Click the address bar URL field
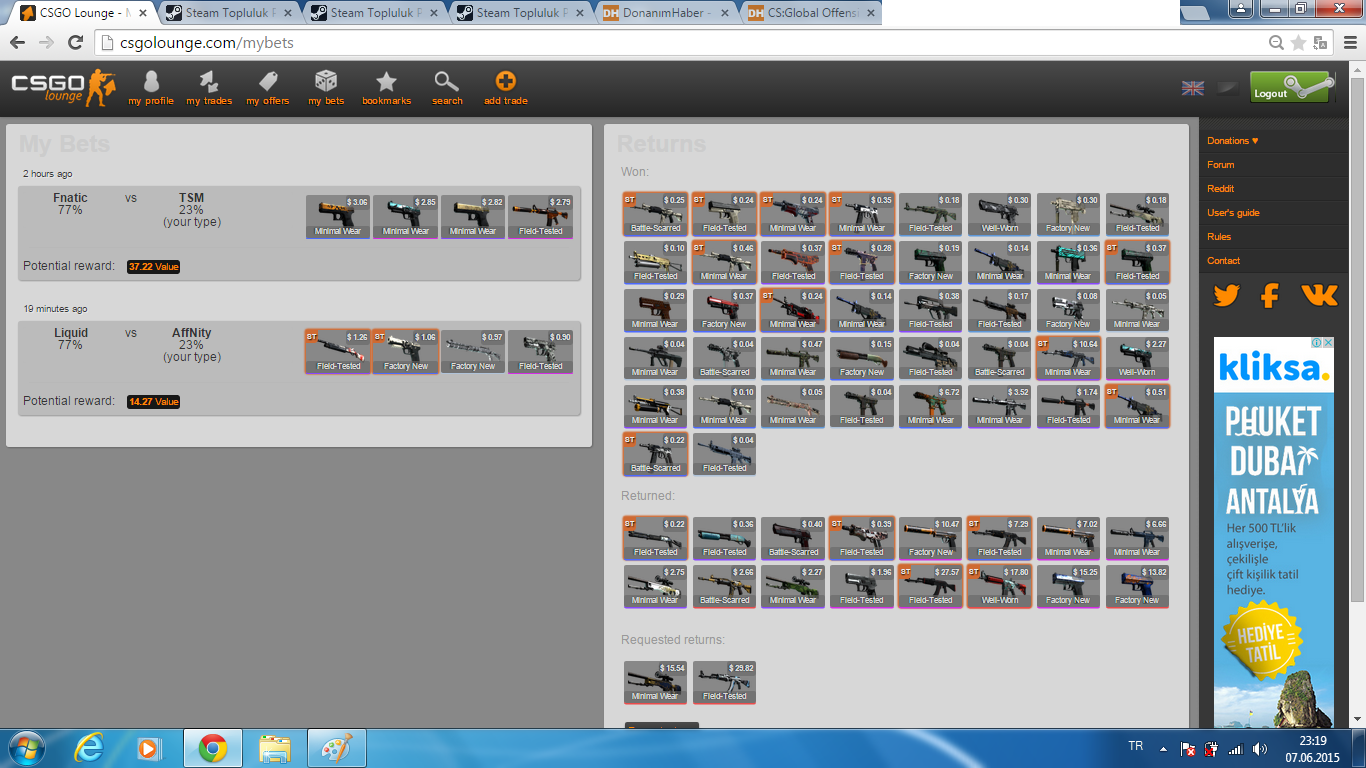1366x768 pixels. pos(680,43)
